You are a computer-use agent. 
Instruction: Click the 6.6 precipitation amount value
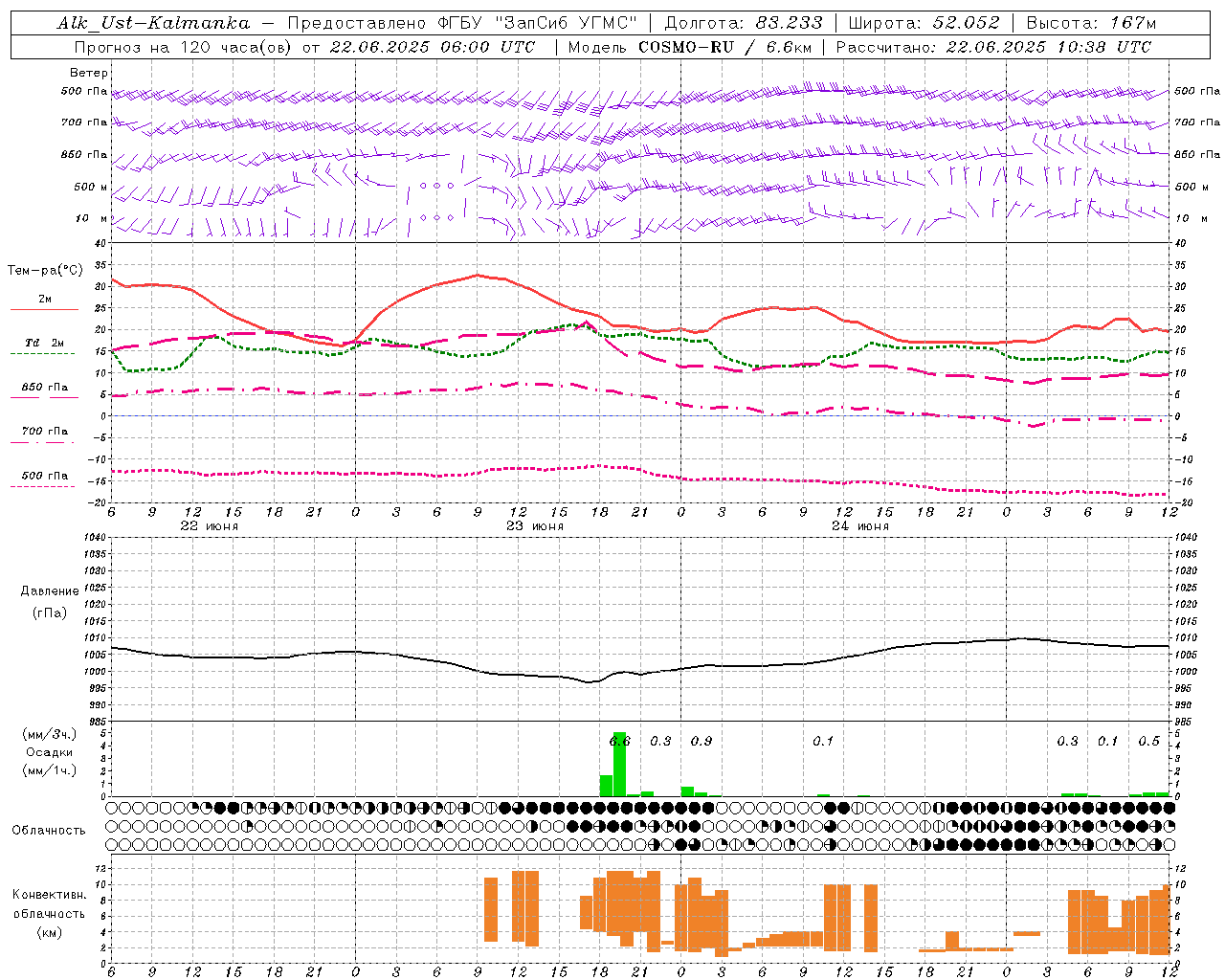(620, 741)
